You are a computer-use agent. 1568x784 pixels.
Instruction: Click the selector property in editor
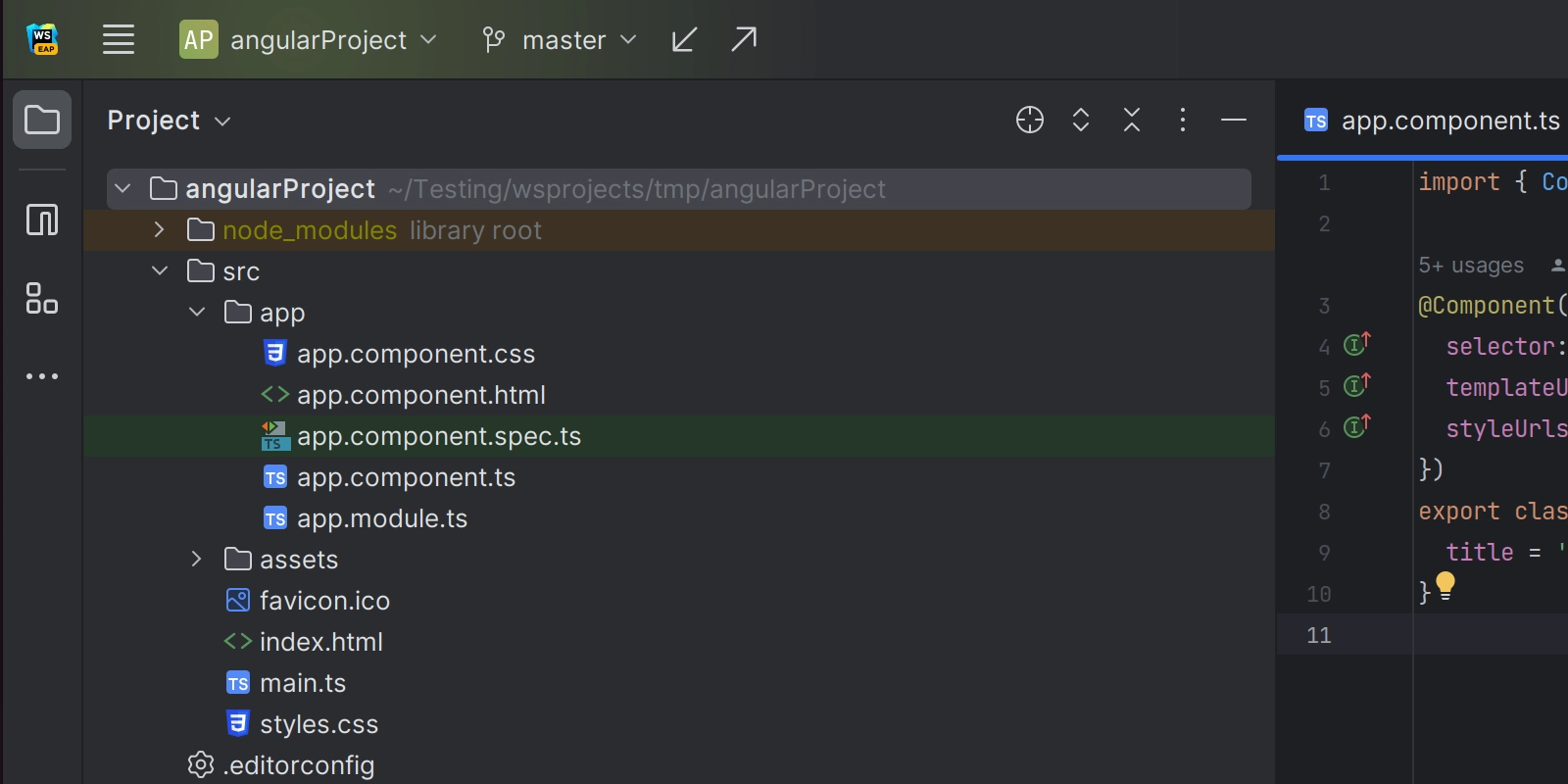coord(1500,347)
